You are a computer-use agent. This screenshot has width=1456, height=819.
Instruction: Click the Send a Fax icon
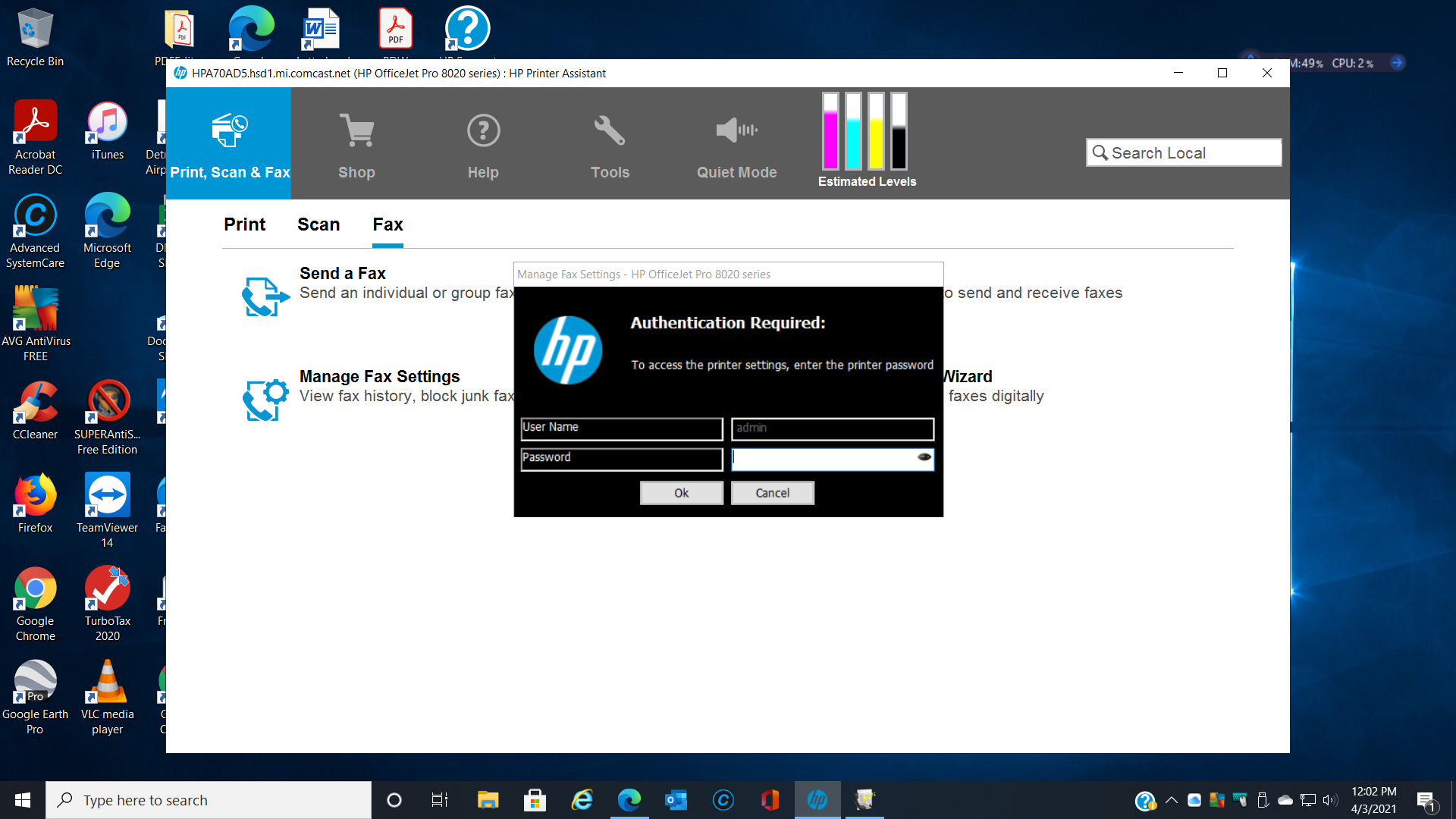pyautogui.click(x=264, y=297)
